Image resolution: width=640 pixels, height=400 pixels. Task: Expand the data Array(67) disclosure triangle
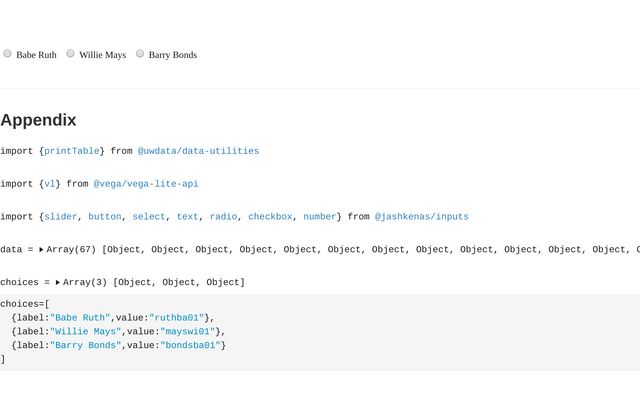tap(41, 249)
